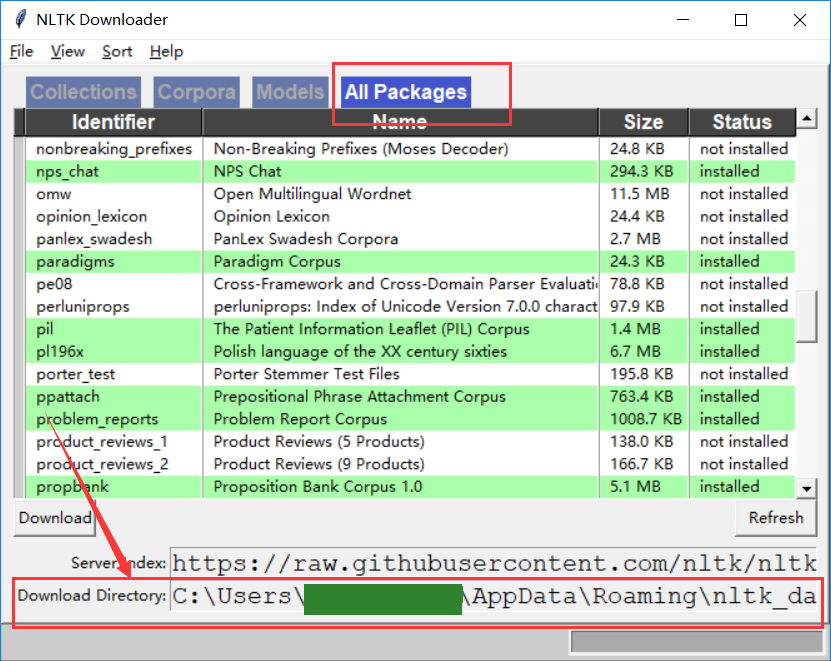The height and width of the screenshot is (661, 831).
Task: Select the paradigms identifier
Action: 75,261
